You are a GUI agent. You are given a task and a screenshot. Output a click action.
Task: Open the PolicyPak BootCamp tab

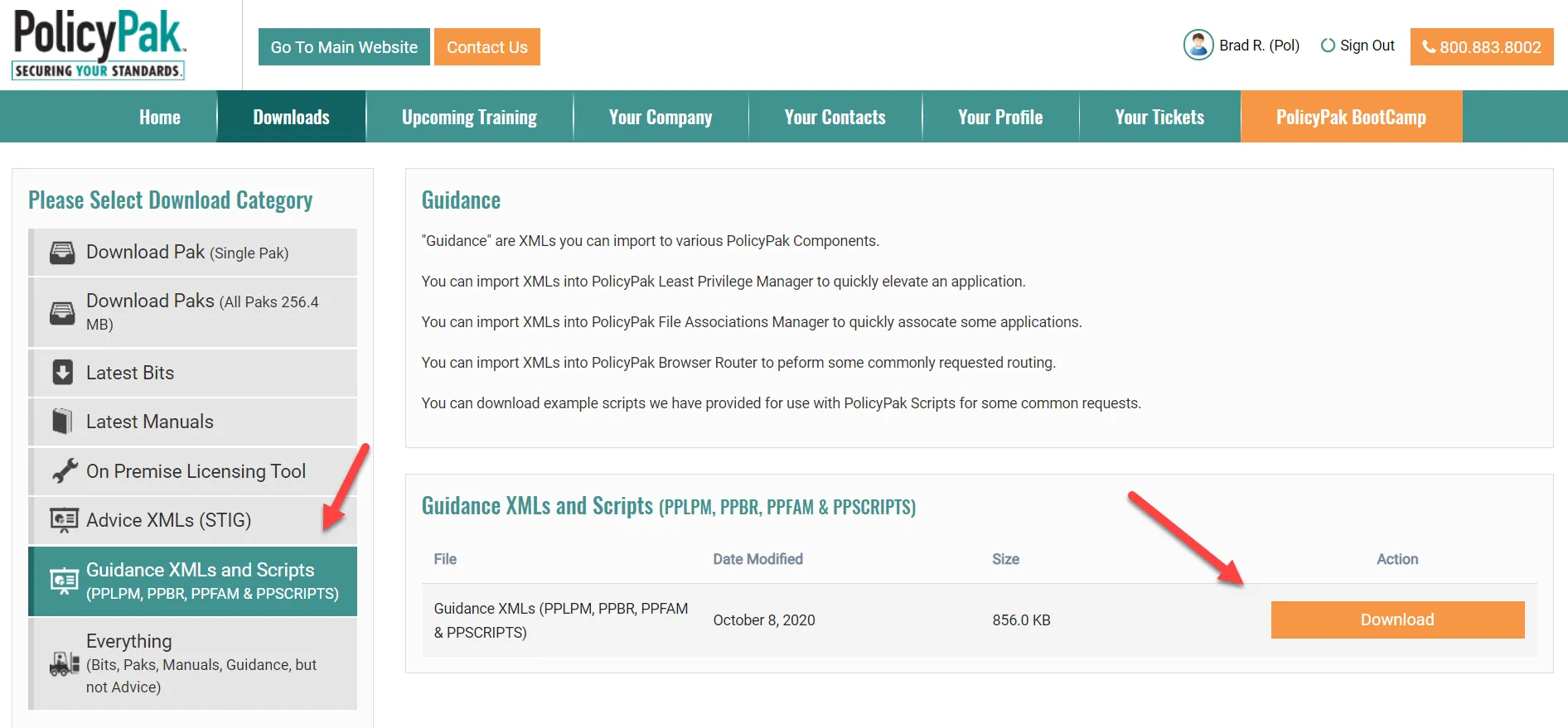[x=1351, y=117]
